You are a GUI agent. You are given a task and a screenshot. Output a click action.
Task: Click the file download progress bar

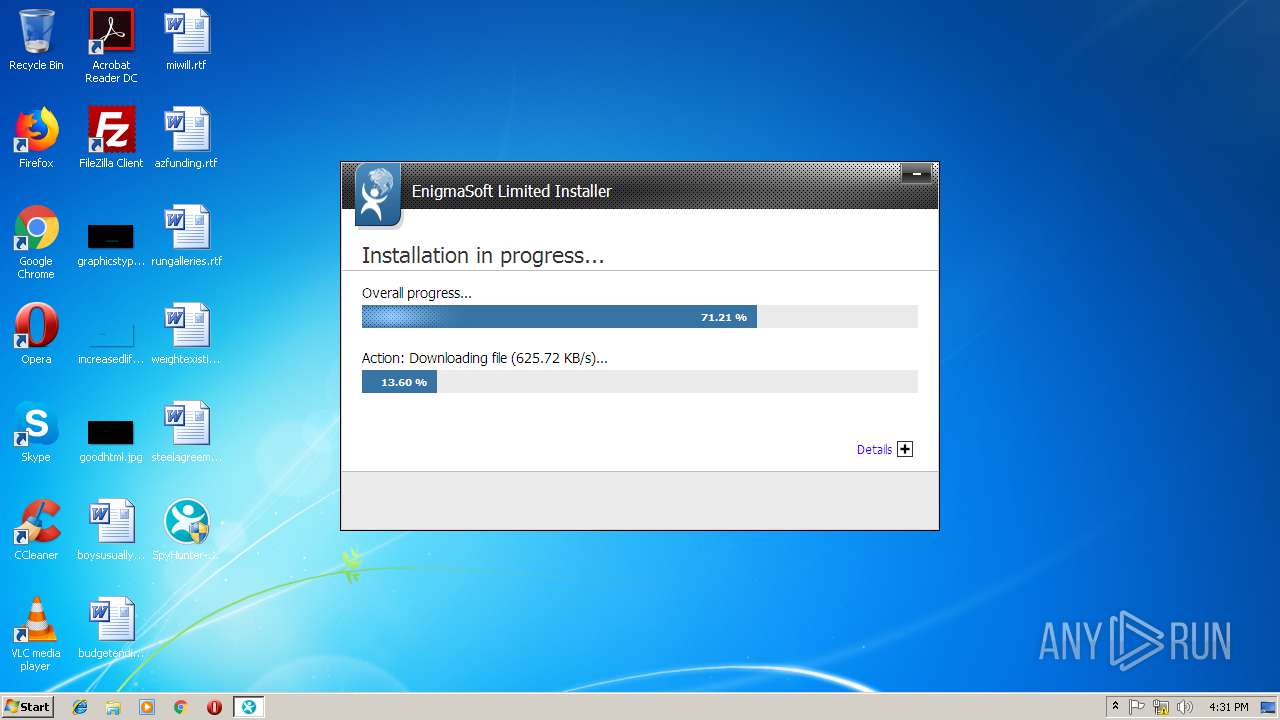[640, 382]
